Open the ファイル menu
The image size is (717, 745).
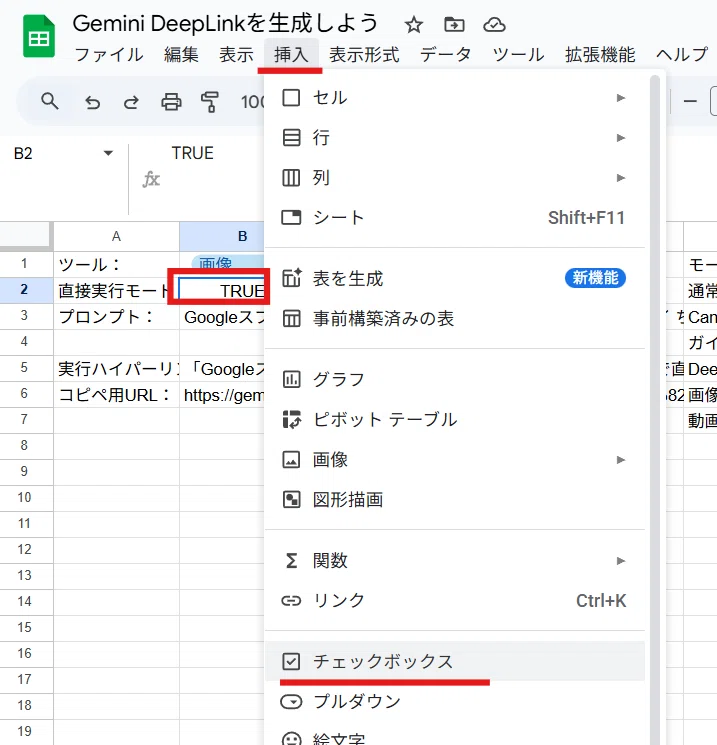(x=109, y=55)
